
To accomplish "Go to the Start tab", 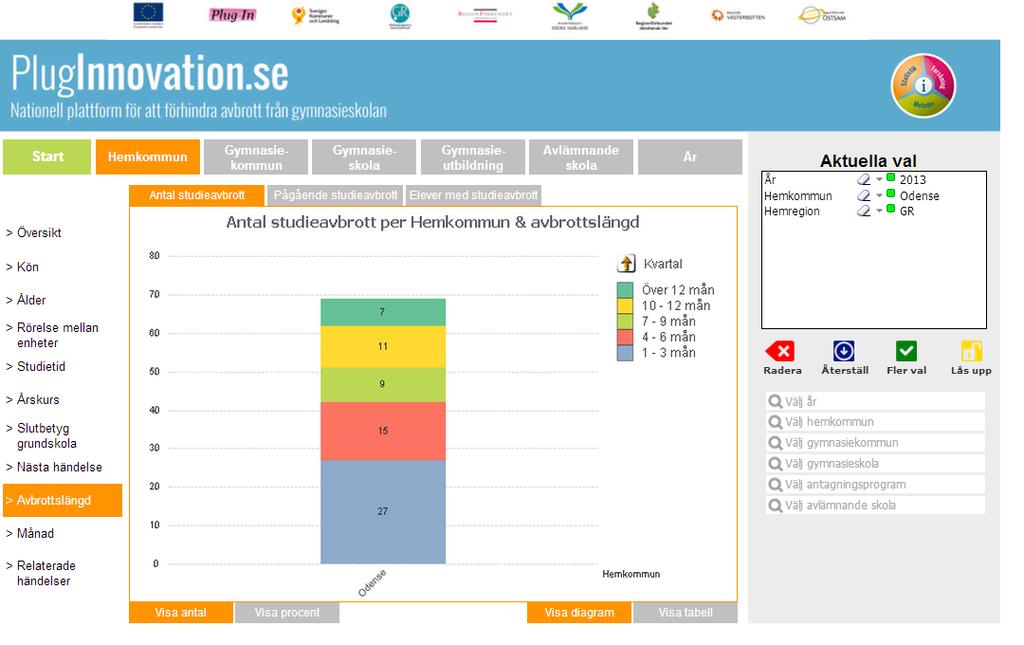I will point(47,157).
